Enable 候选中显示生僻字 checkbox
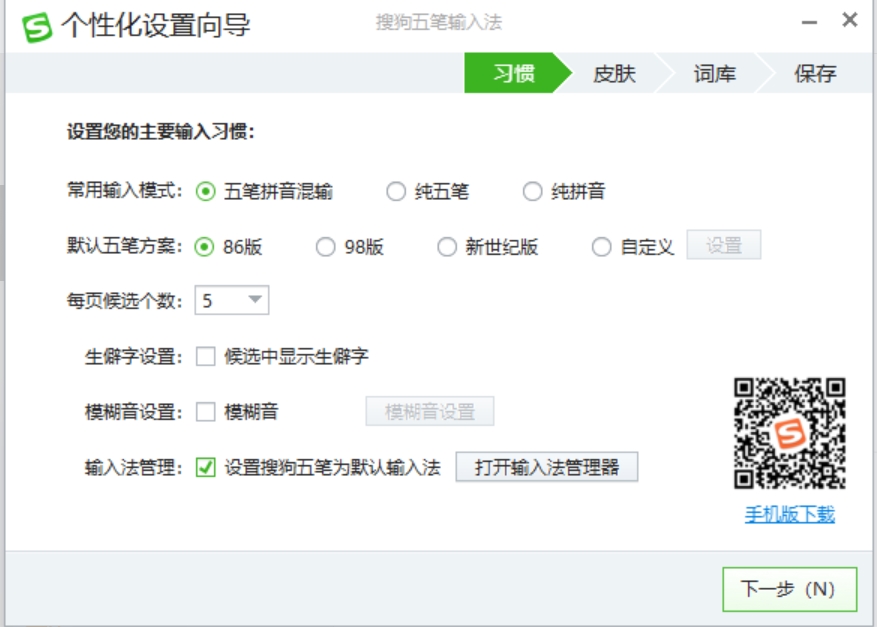The image size is (877, 627). point(205,356)
